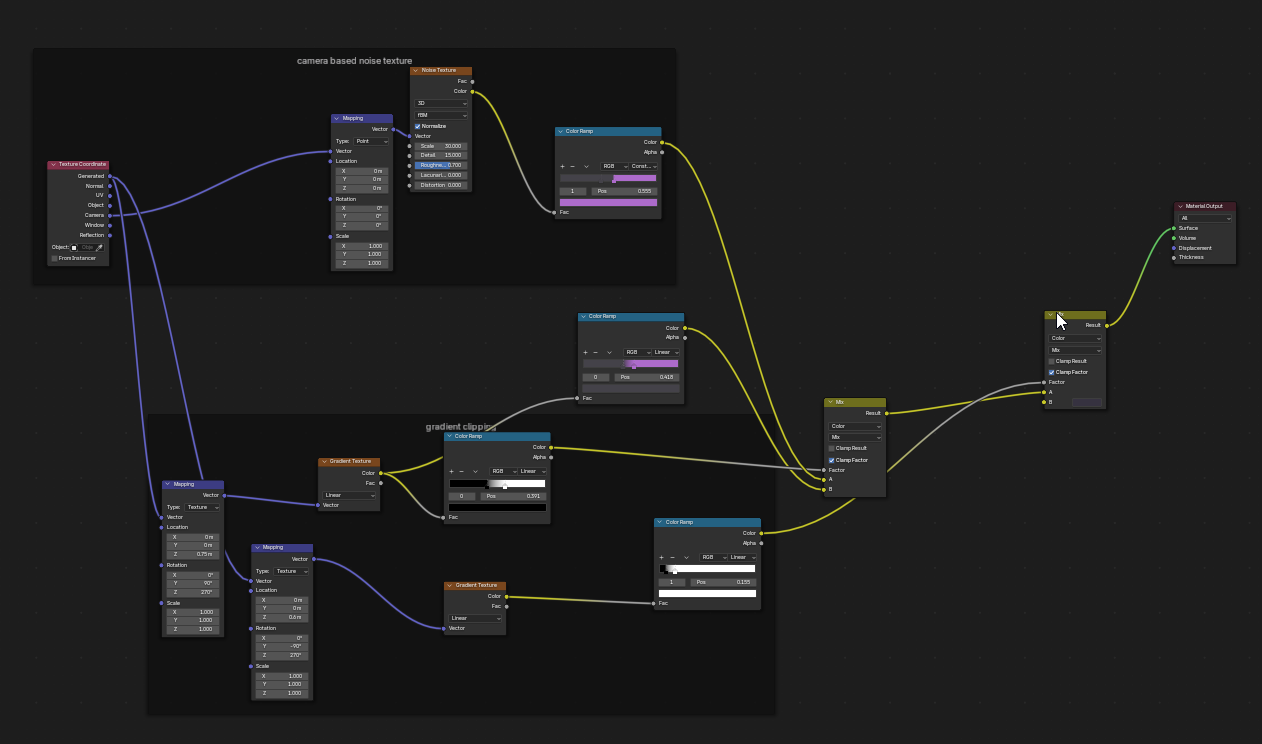Screen dimensions: 1262x744
Task: Add a stop in the Color Ramp with Pos 0.391
Action: (451, 471)
